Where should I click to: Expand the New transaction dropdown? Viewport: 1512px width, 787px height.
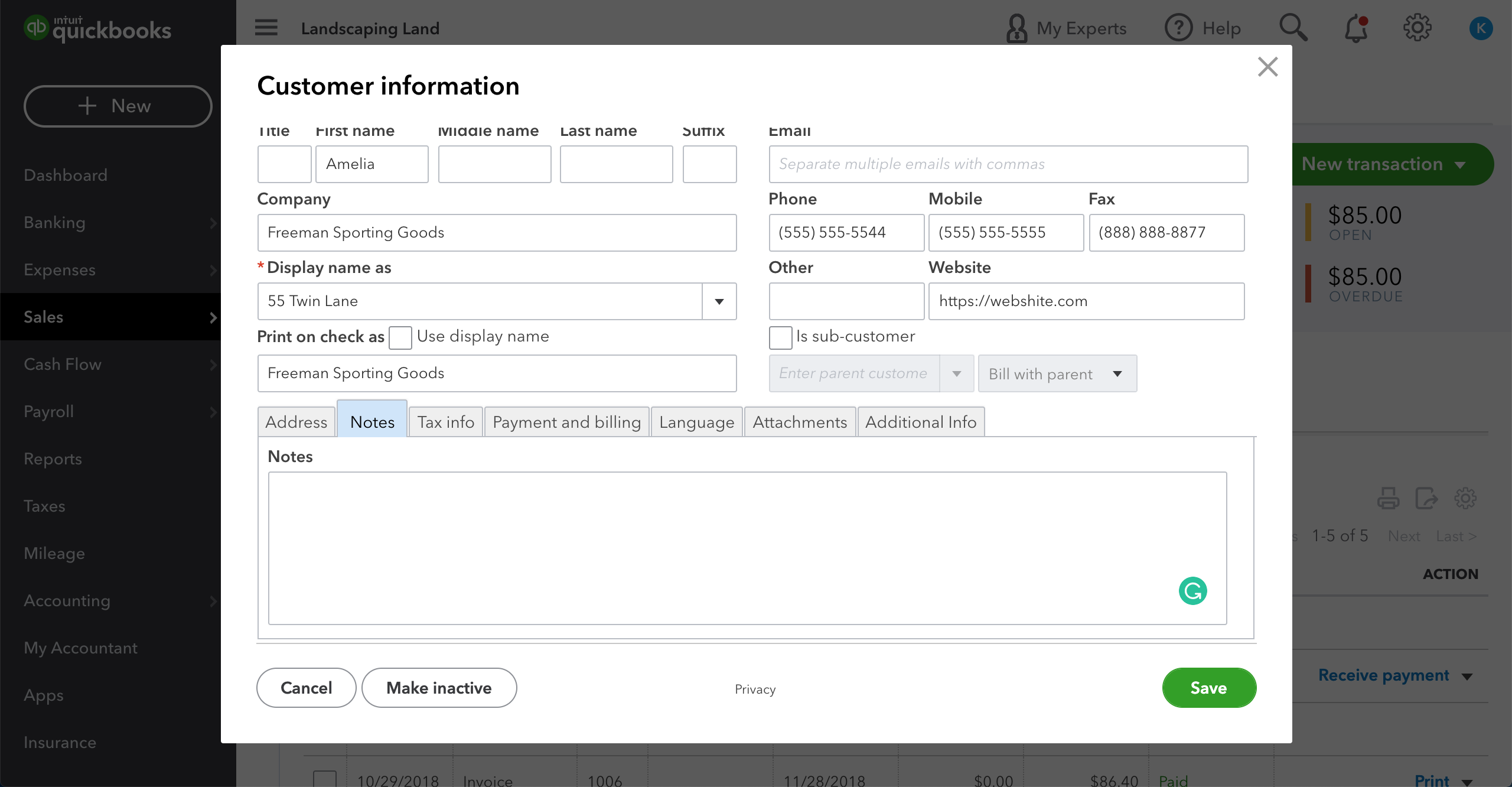coord(1460,165)
